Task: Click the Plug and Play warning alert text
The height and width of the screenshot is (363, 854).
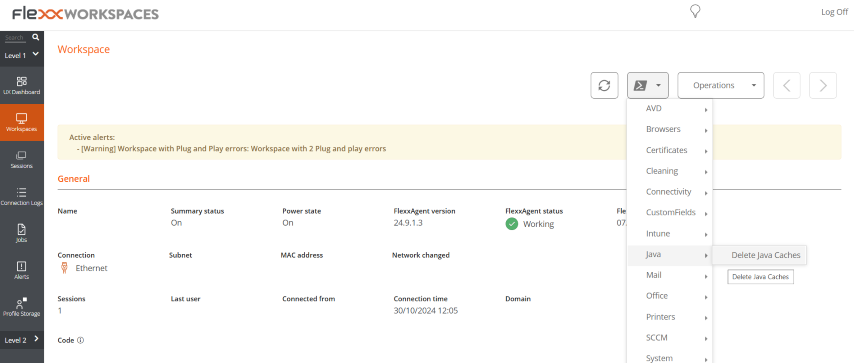Action: [x=233, y=149]
